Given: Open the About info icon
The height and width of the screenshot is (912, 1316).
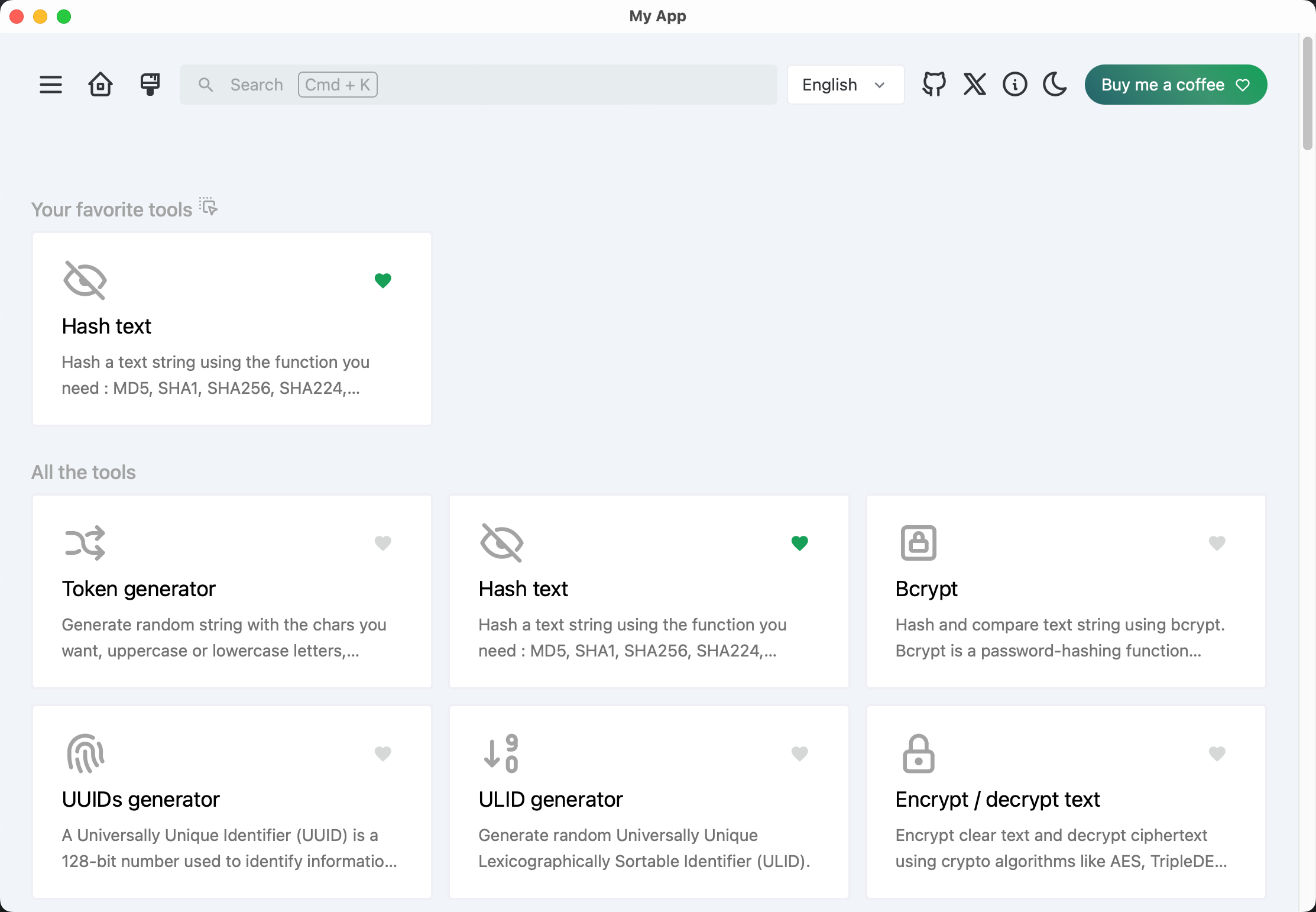Looking at the screenshot, I should tap(1014, 85).
